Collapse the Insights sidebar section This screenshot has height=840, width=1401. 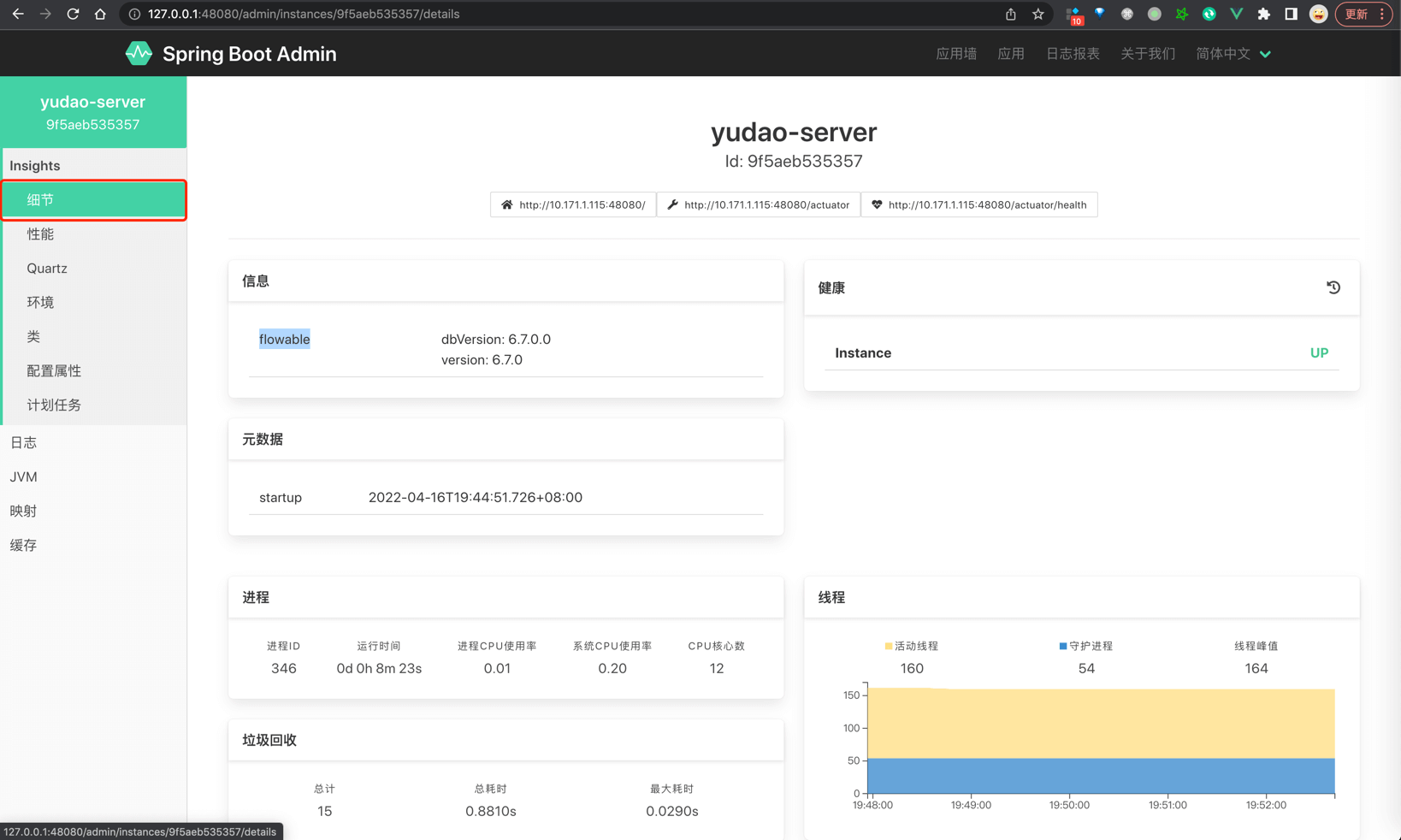[x=35, y=166]
